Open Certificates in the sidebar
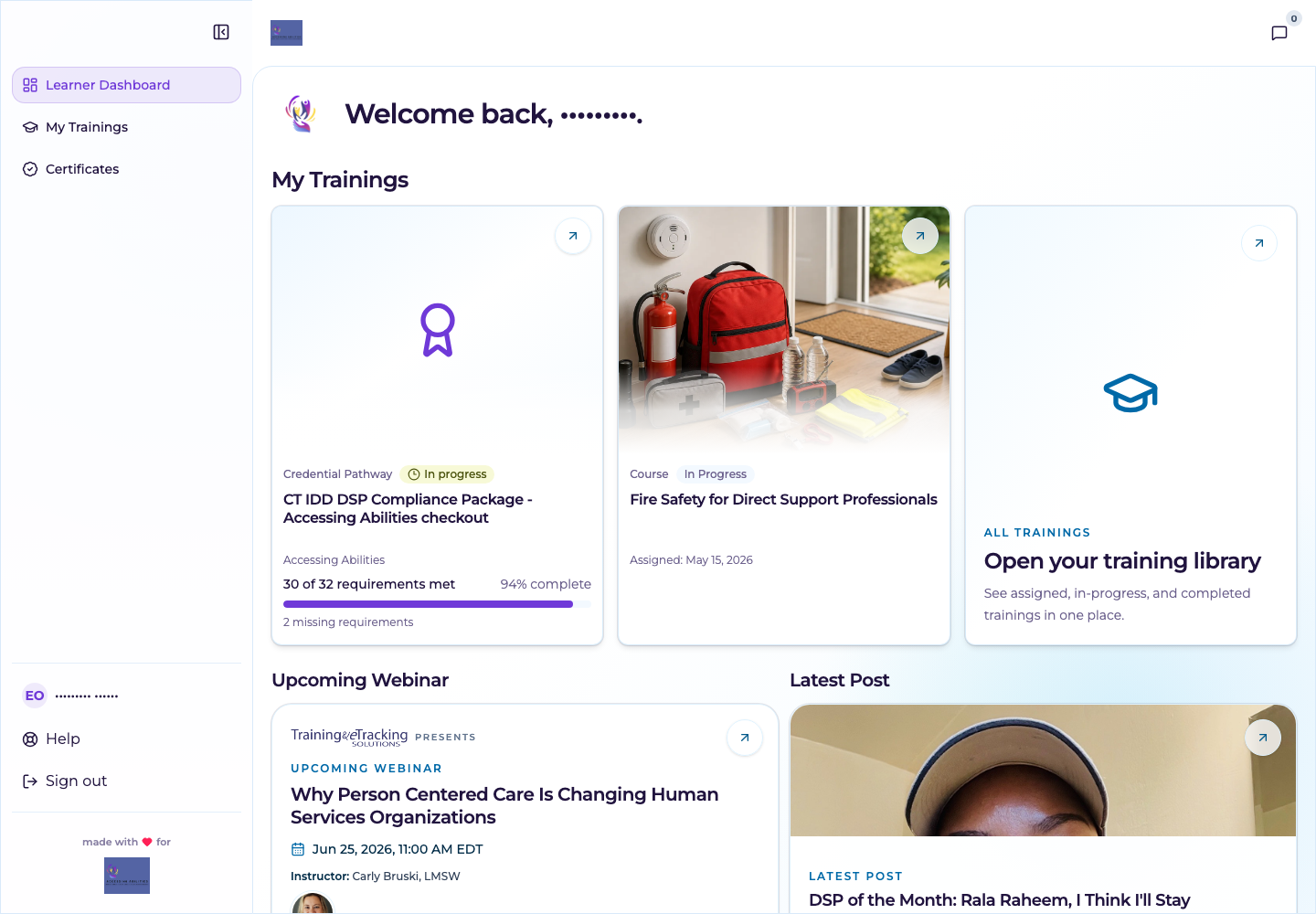 click(x=126, y=169)
